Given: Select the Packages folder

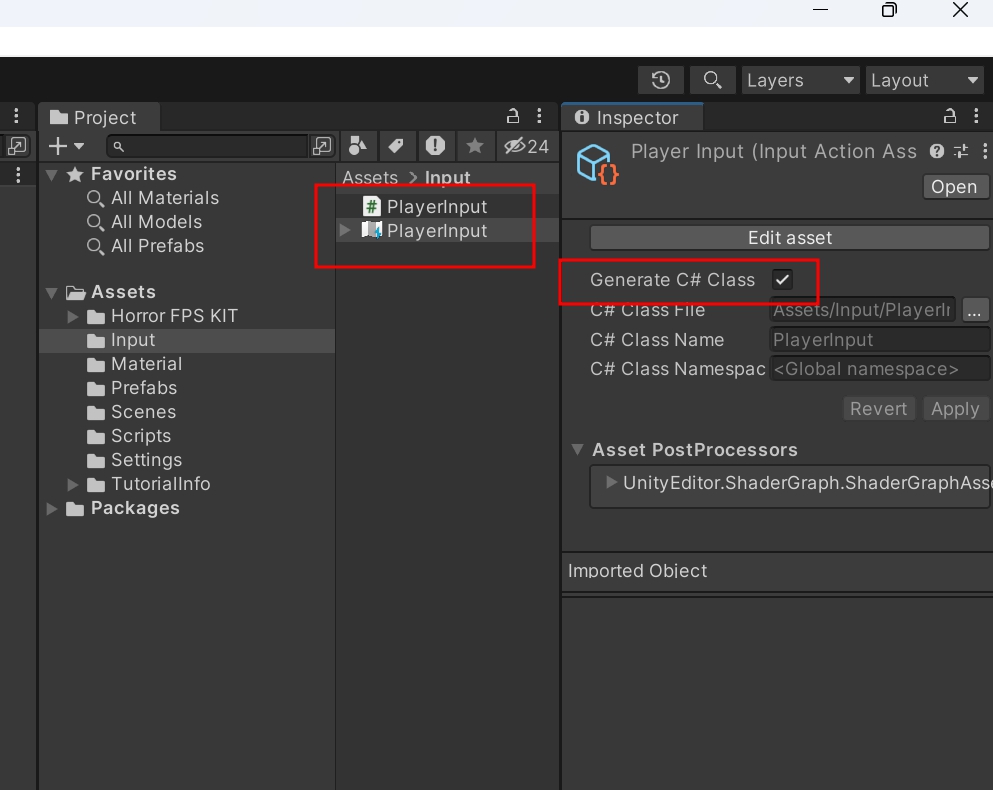Looking at the screenshot, I should click(x=135, y=509).
